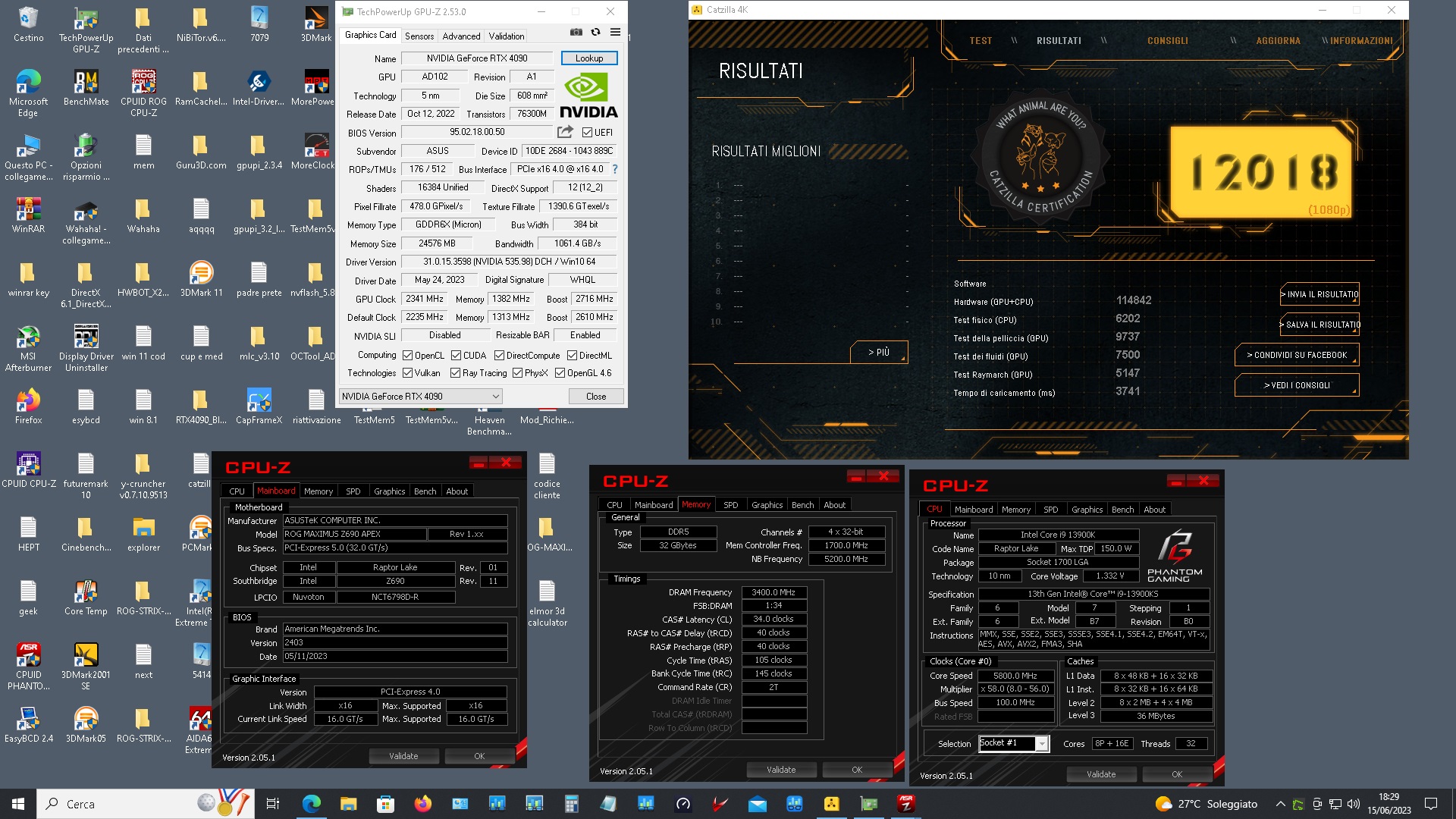Open the Firefox desktop shortcut
The height and width of the screenshot is (819, 1456).
coord(28,406)
